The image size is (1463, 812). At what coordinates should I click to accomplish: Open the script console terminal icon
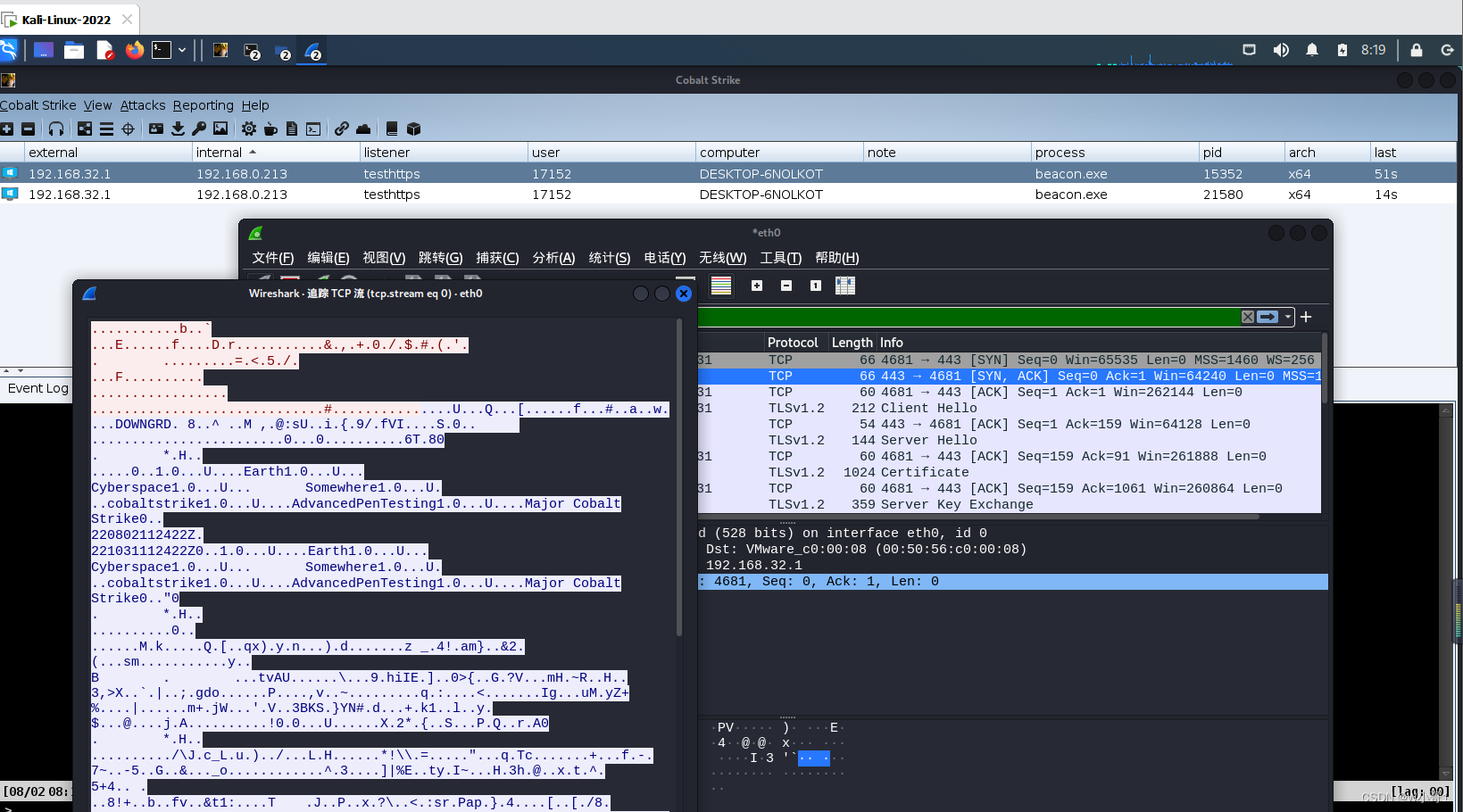313,128
